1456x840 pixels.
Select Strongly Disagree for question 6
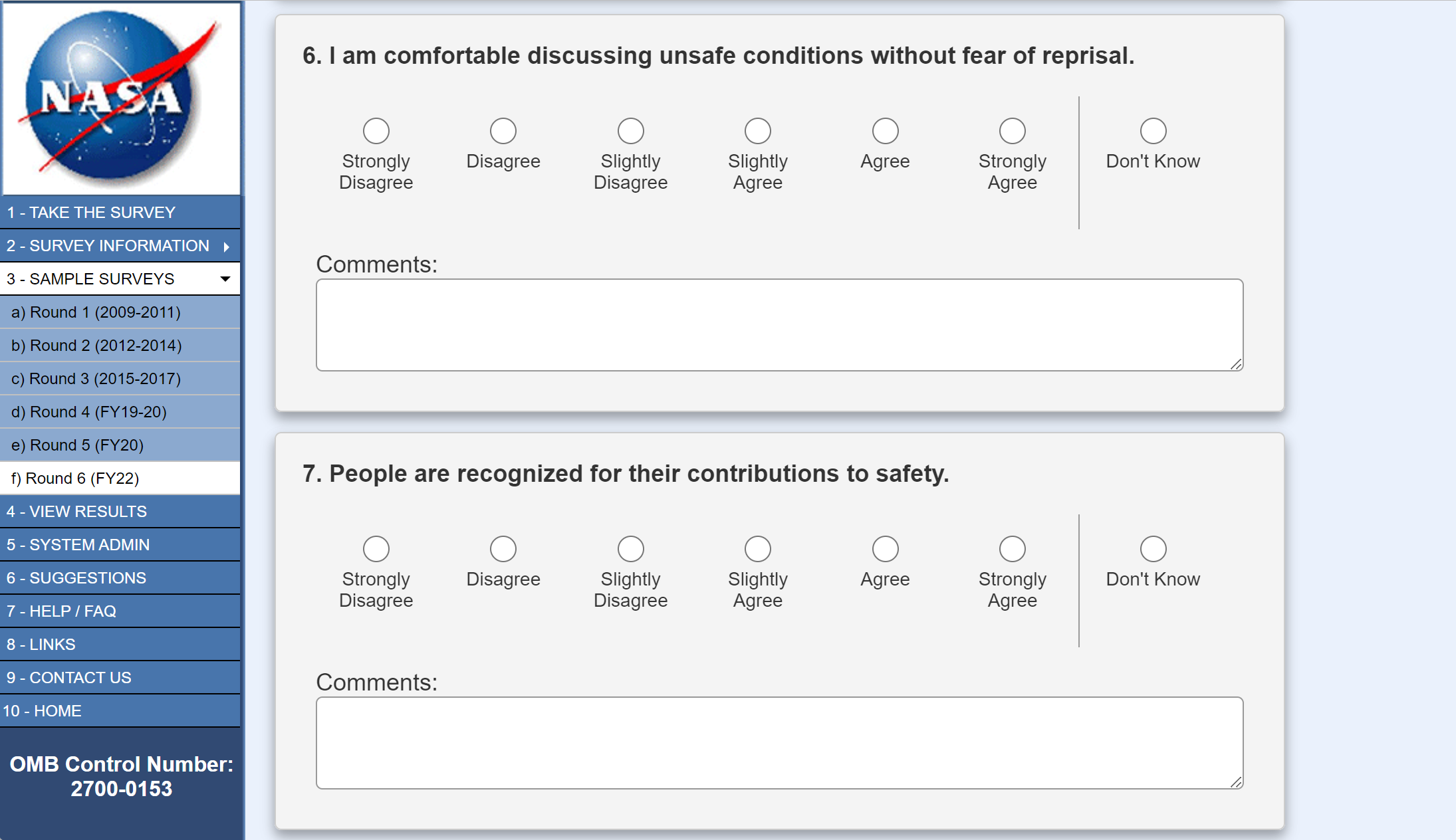[376, 131]
